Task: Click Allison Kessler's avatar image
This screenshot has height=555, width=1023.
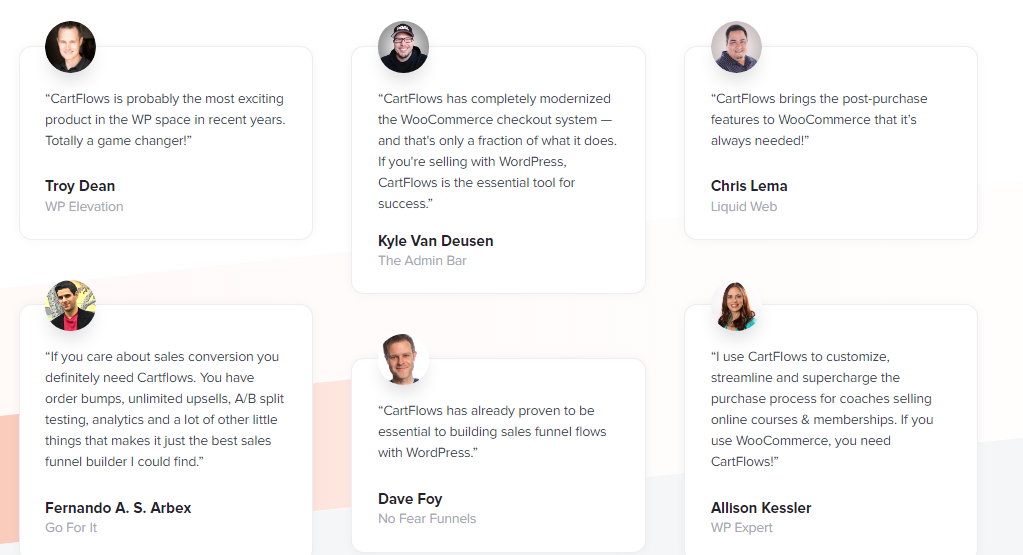Action: 736,305
